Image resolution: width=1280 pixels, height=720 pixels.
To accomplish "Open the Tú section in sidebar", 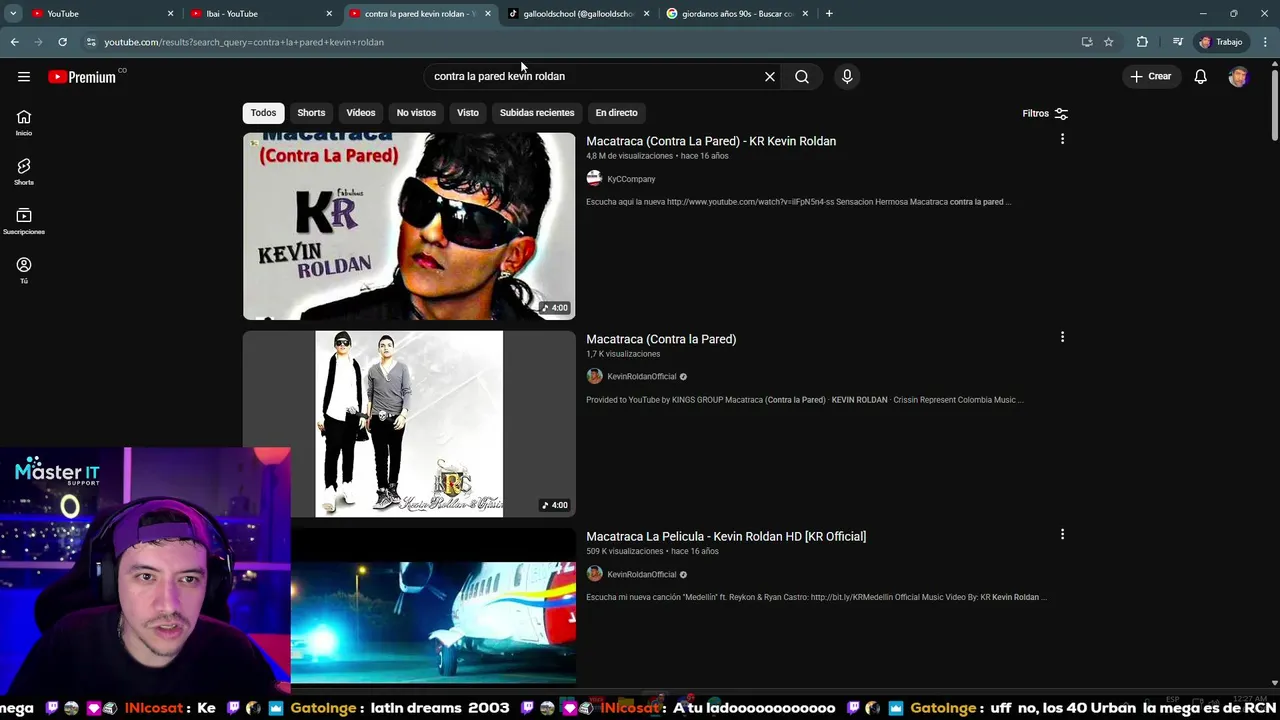I will (24, 270).
